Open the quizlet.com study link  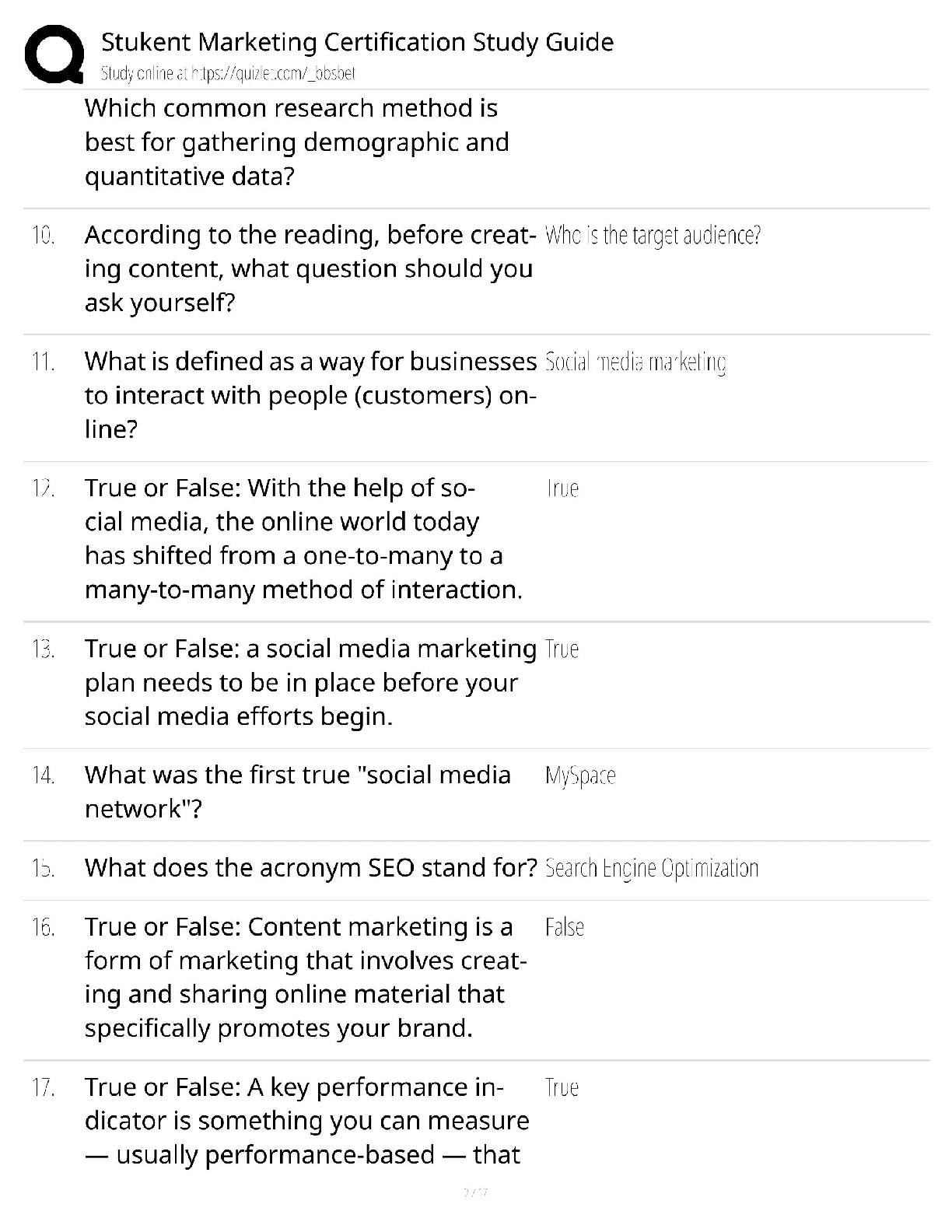[x=228, y=74]
